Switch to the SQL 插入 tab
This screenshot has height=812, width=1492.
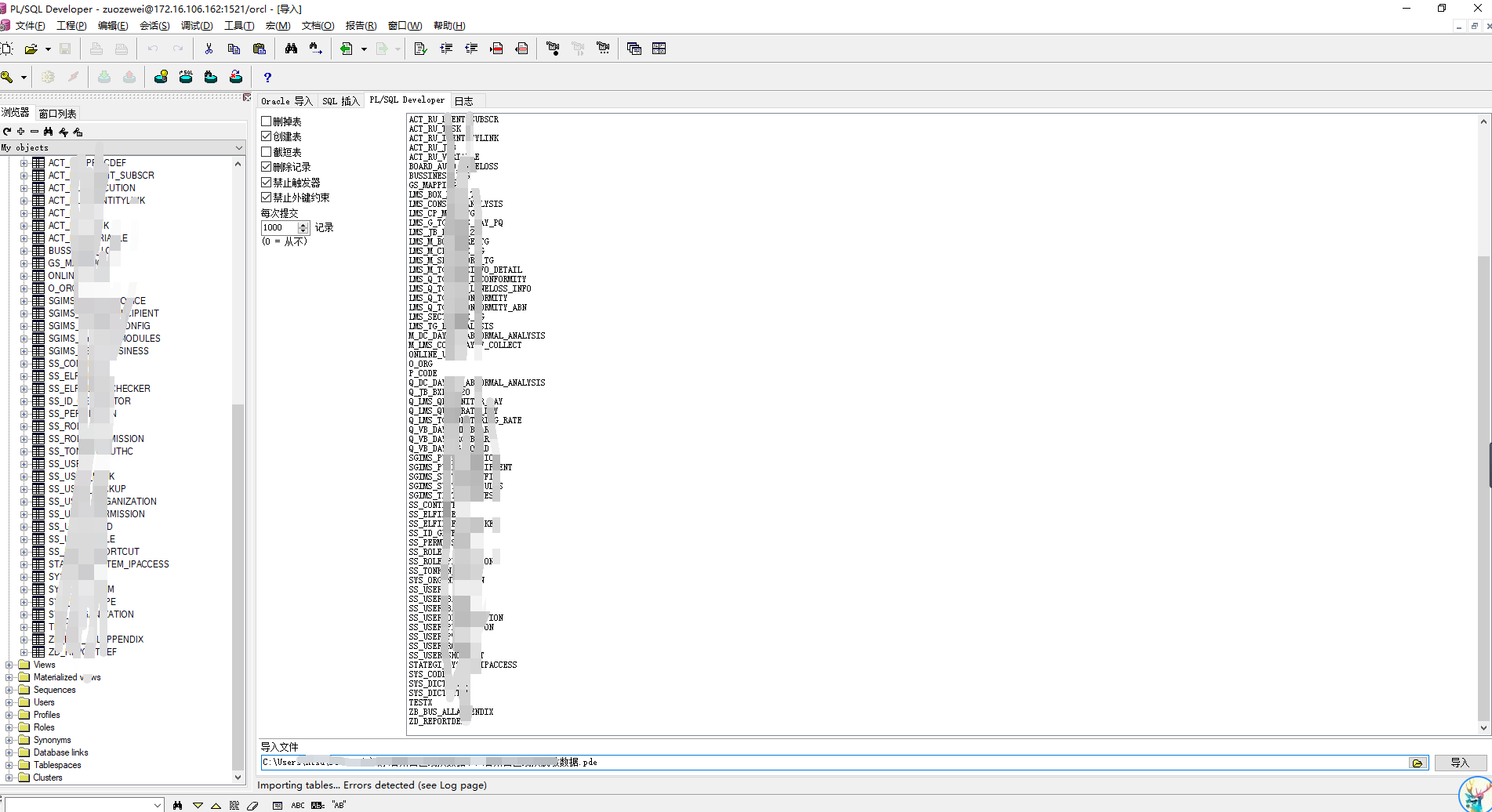click(x=341, y=101)
